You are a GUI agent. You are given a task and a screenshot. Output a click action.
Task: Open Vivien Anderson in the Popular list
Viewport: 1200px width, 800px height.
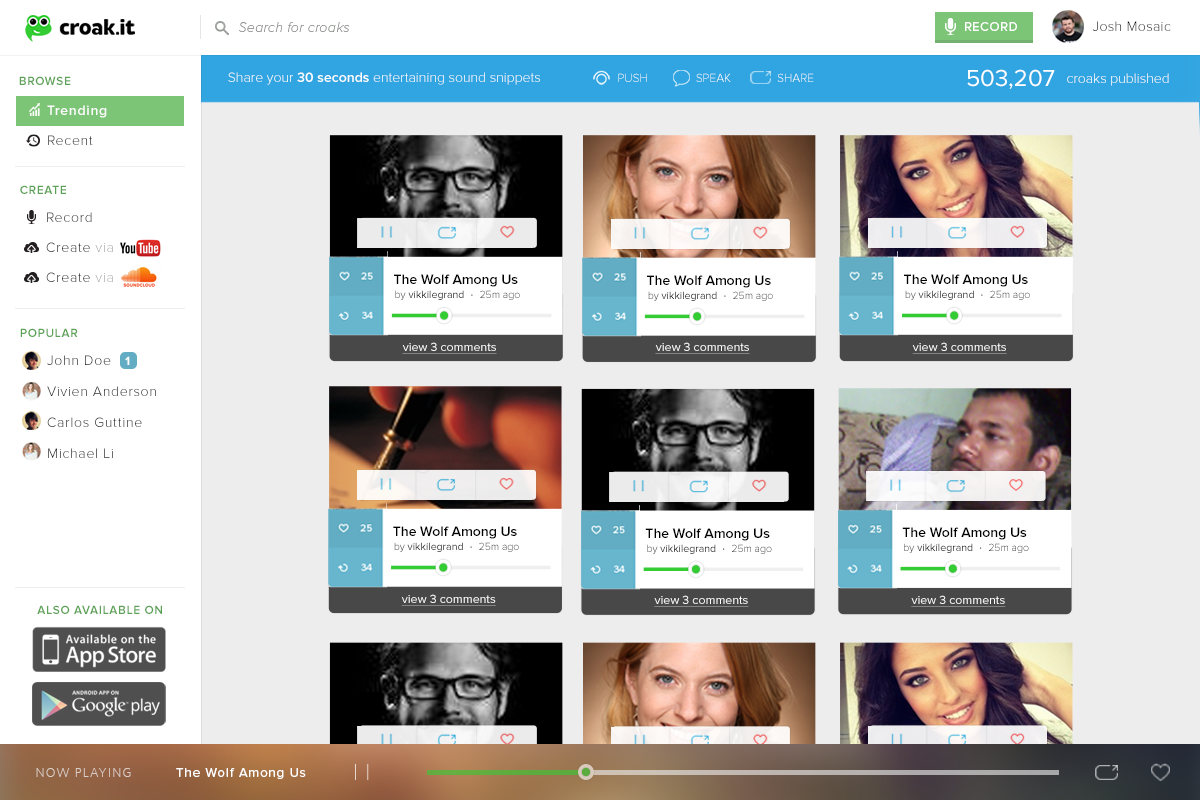(90, 392)
